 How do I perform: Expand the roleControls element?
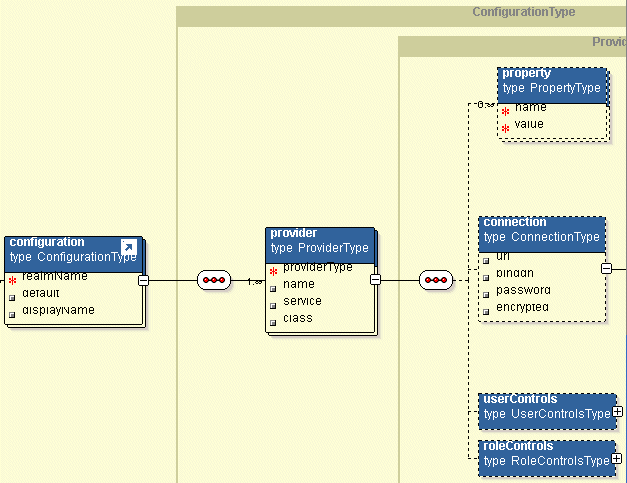pyautogui.click(x=617, y=458)
